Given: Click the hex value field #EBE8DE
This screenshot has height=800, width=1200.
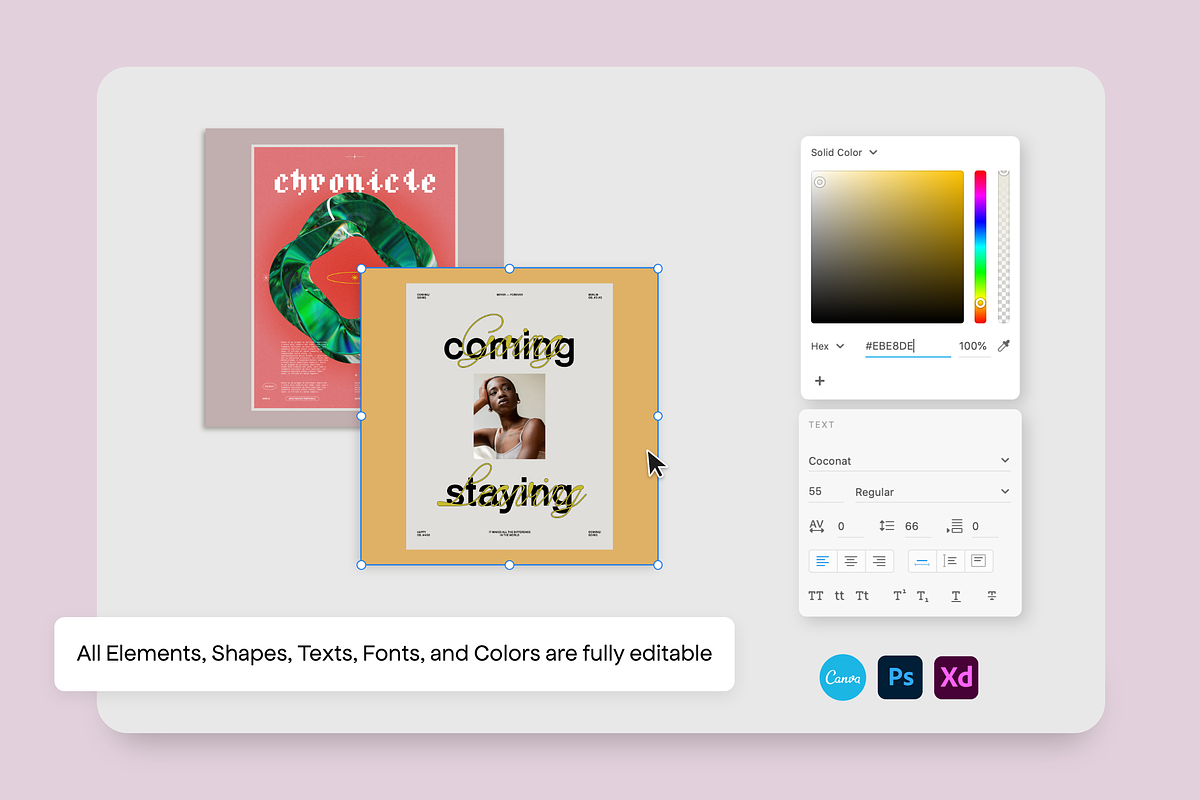Looking at the screenshot, I should [x=908, y=346].
